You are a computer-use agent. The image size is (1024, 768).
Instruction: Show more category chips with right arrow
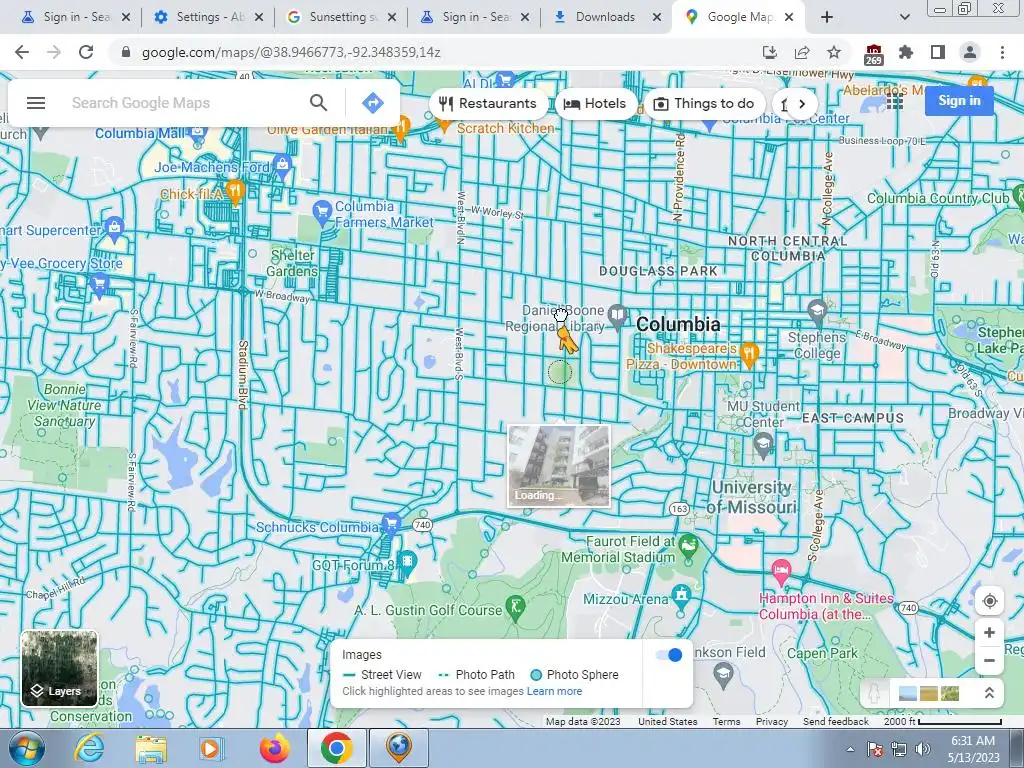tap(802, 103)
